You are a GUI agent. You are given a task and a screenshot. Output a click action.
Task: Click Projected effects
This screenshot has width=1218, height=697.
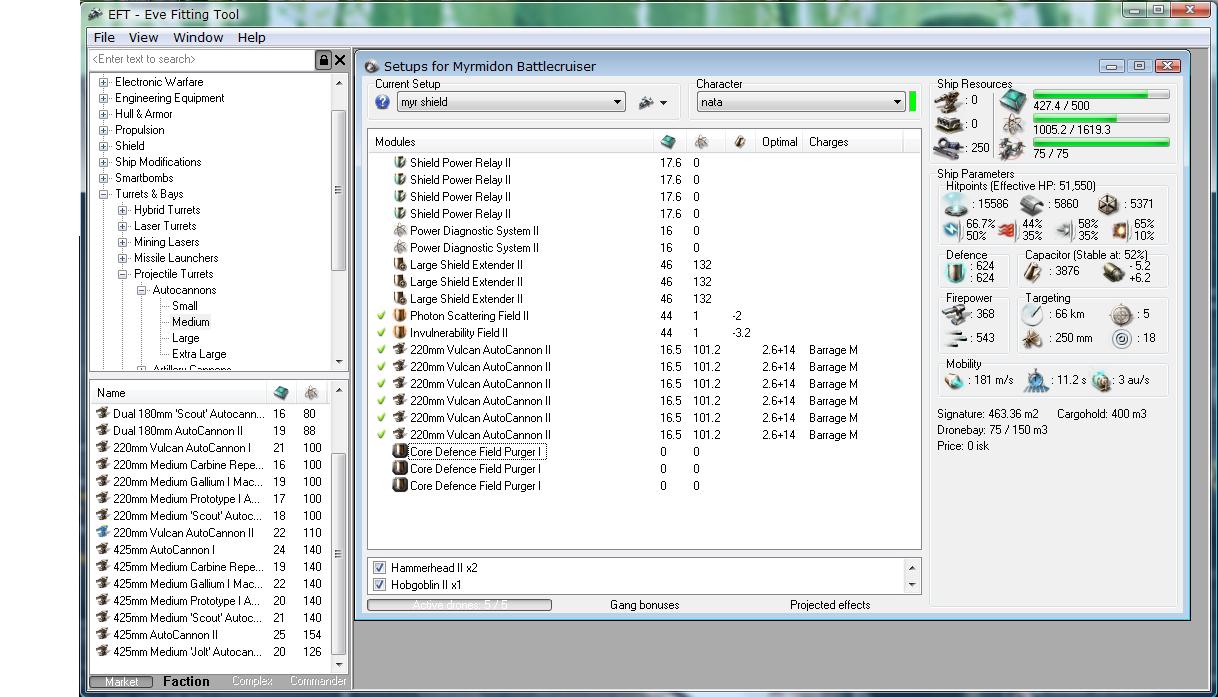(x=829, y=605)
